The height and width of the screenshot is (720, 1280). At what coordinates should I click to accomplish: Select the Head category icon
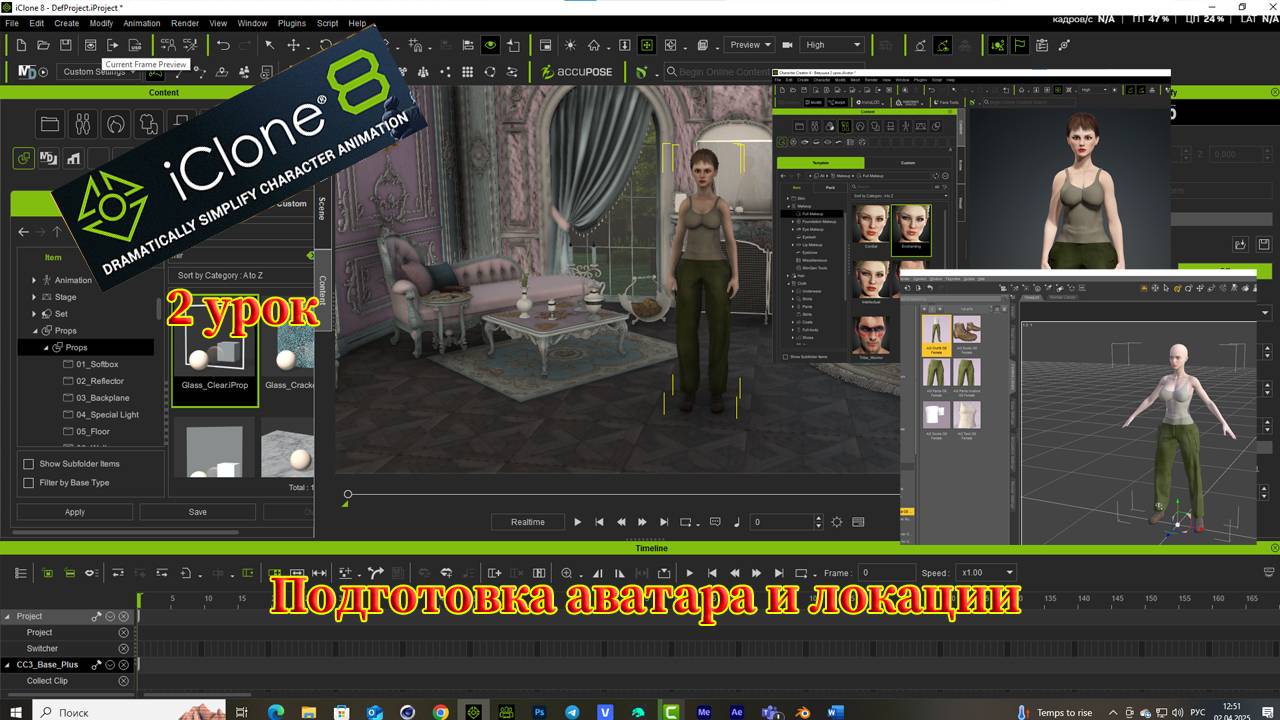click(x=116, y=124)
